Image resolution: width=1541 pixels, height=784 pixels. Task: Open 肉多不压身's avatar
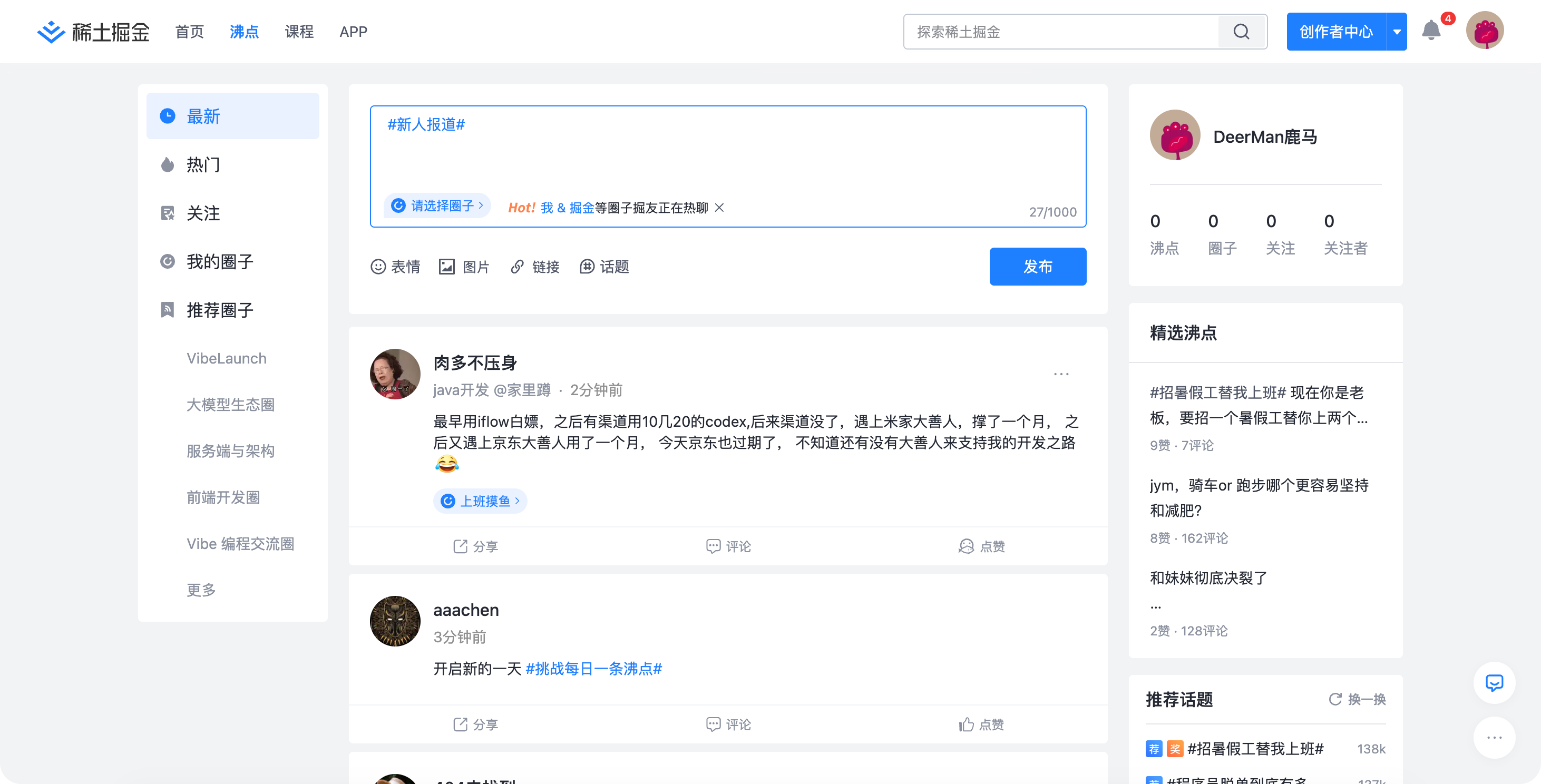tap(395, 374)
